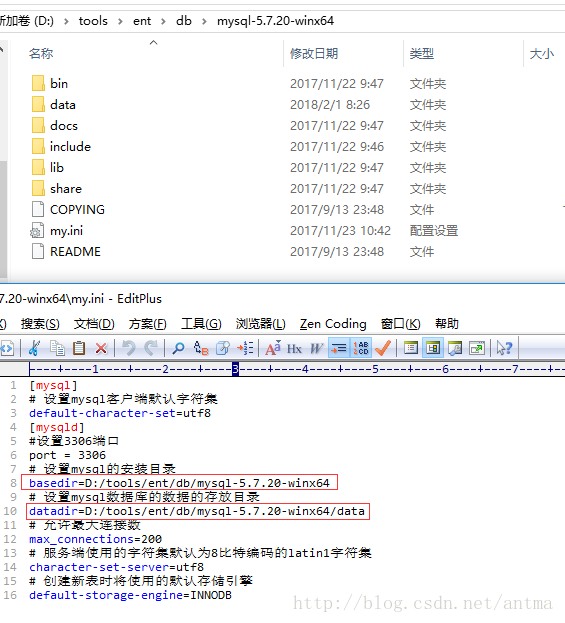This screenshot has height=623, width=565.
Task: Click the browser preview icon at toolbar start
Action: tap(7, 348)
